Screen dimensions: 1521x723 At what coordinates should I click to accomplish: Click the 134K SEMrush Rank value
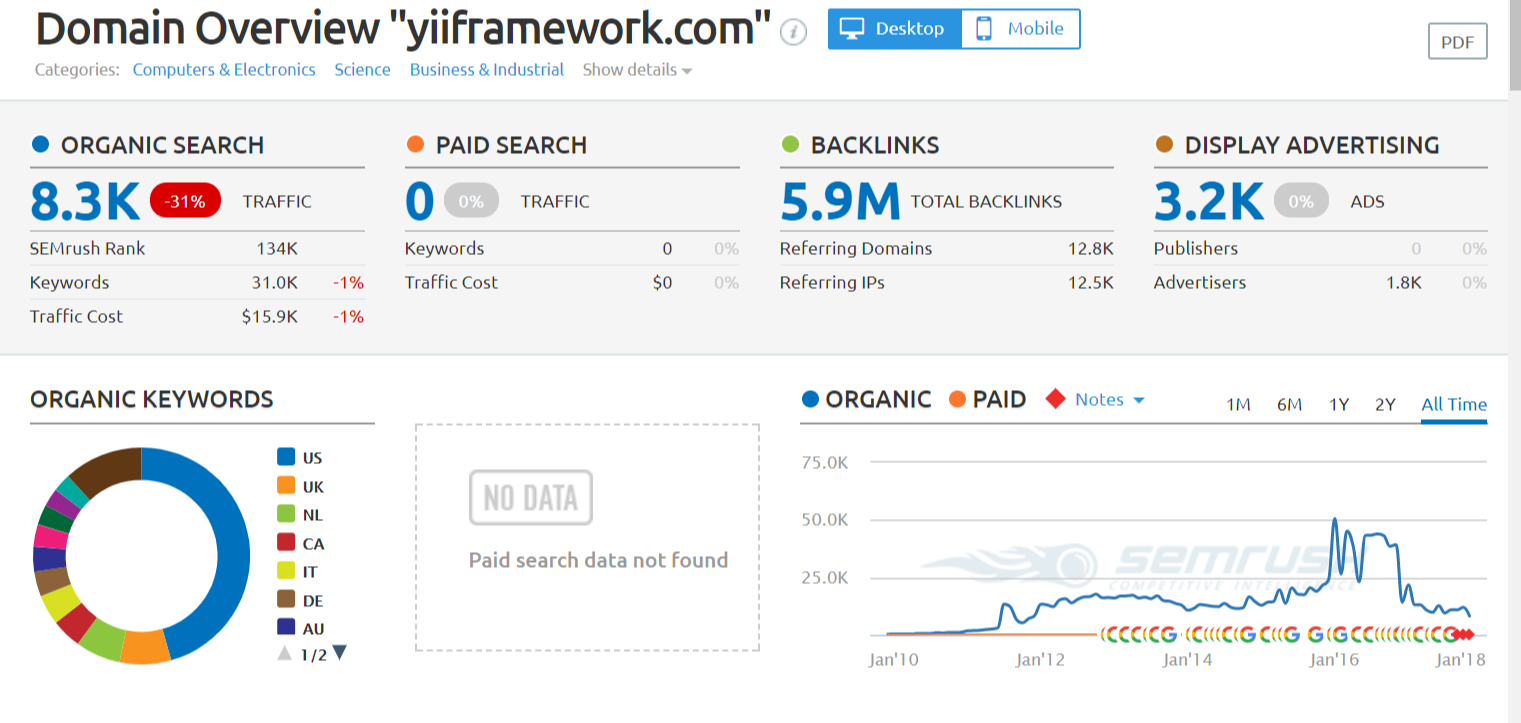277,249
